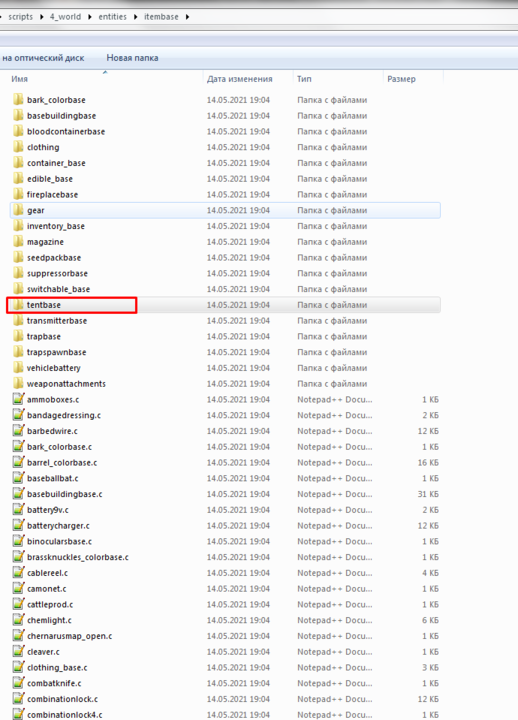
Task: Click the container_base folder icon
Action: (x=18, y=163)
